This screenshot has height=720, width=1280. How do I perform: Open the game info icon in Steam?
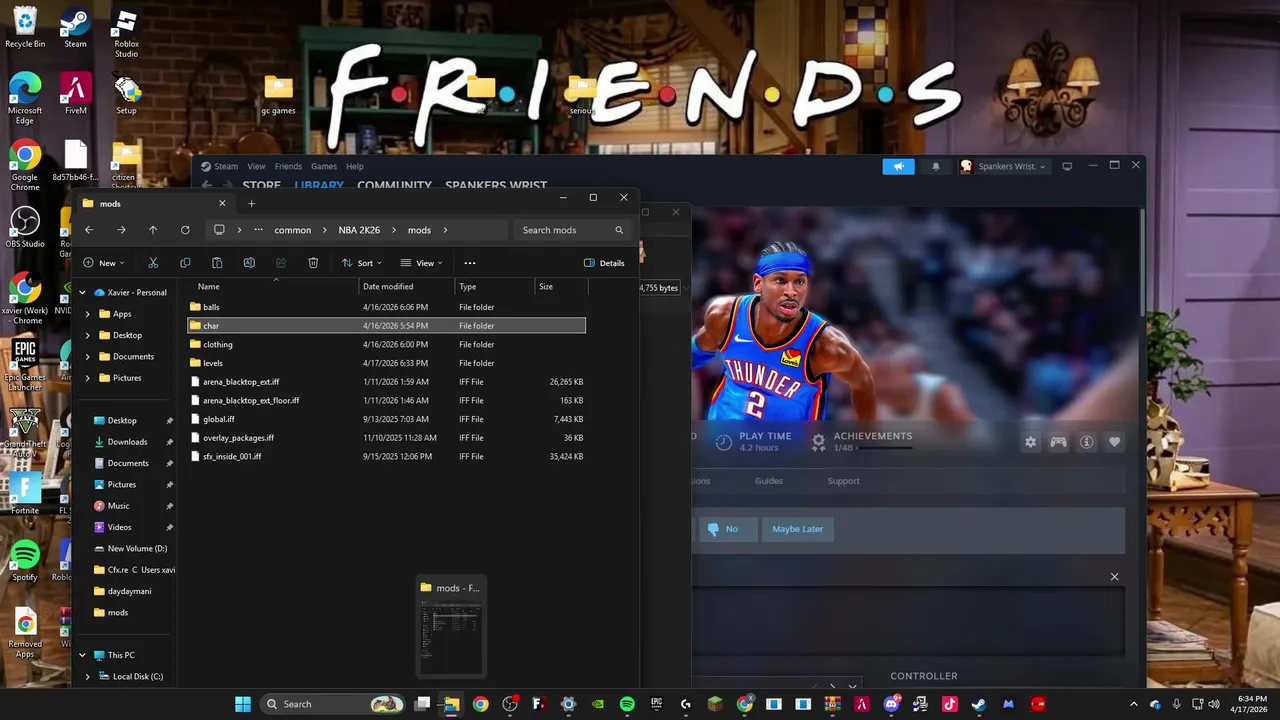(x=1086, y=442)
